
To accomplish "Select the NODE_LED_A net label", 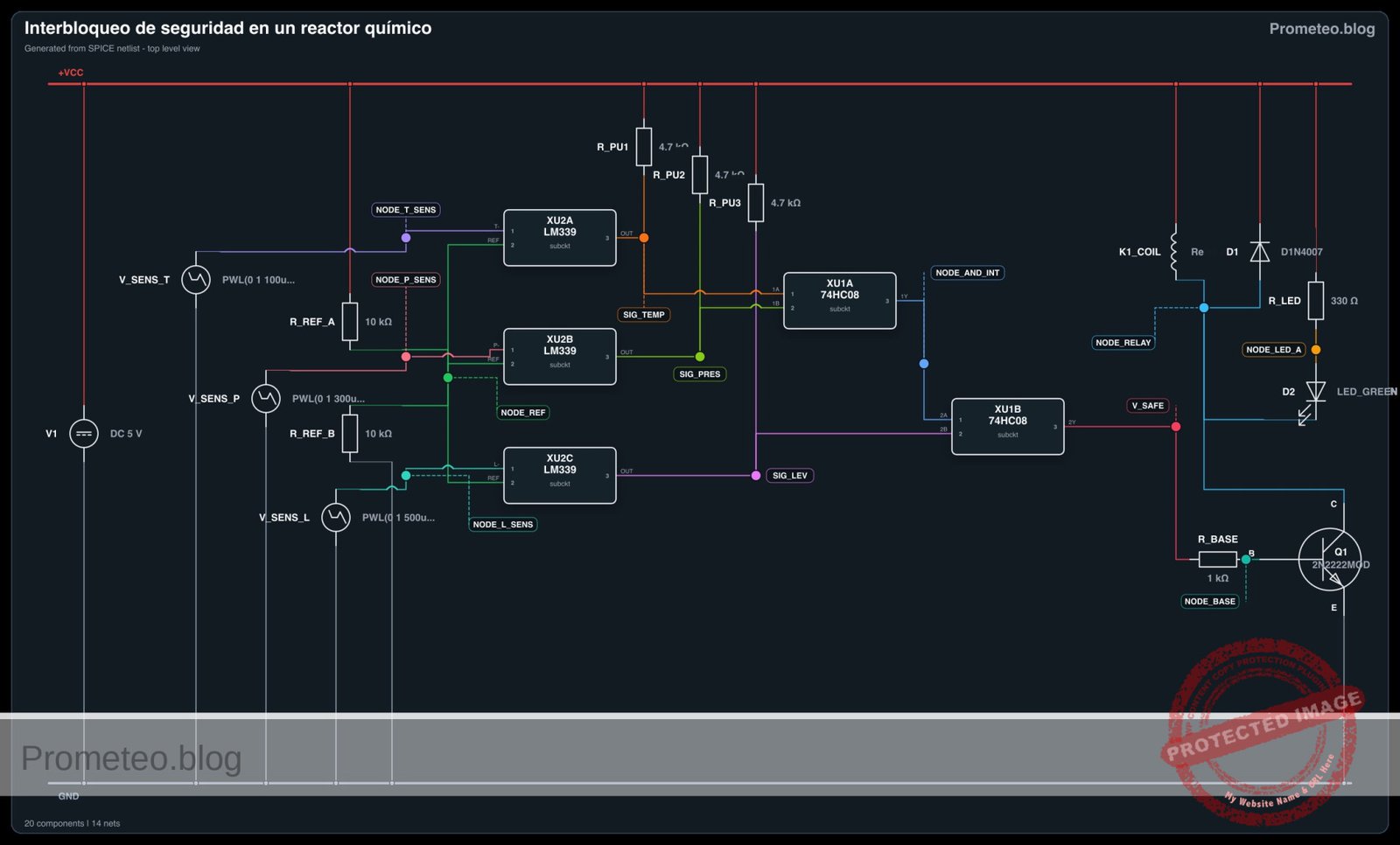I will click(x=1274, y=350).
